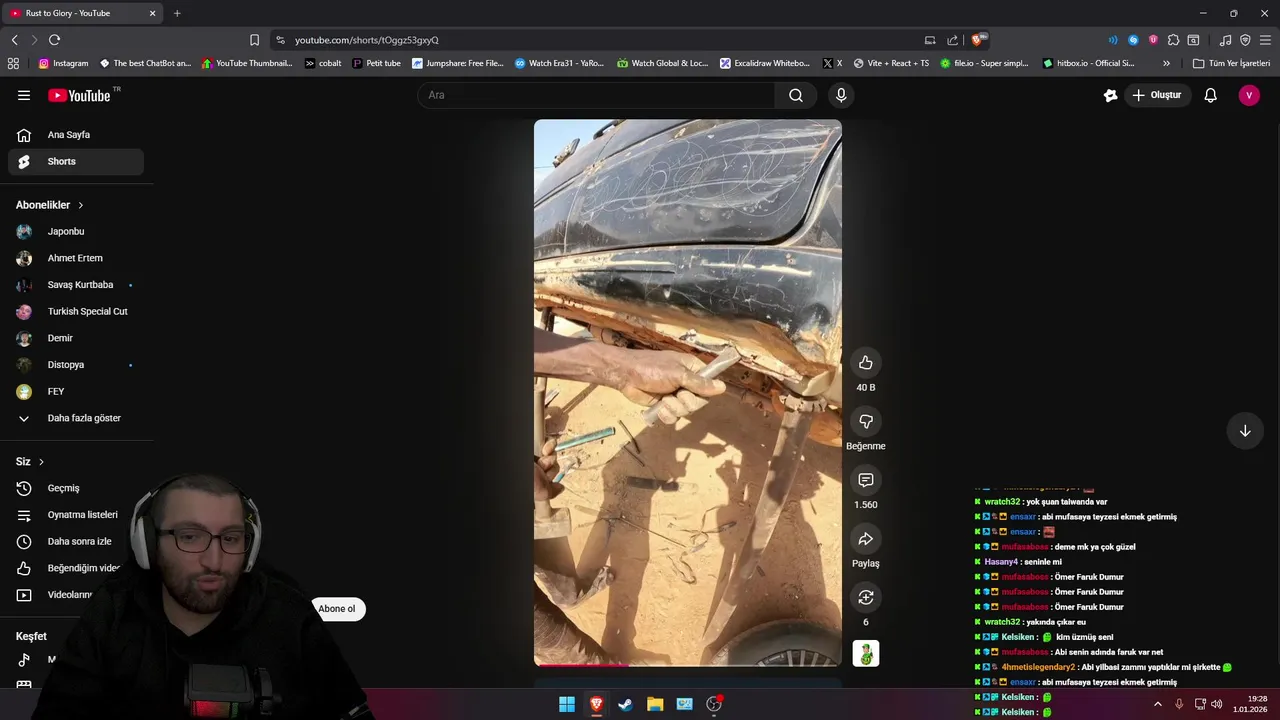This screenshot has height=720, width=1280.
Task: Reload the page with the refresh button
Action: [x=54, y=40]
